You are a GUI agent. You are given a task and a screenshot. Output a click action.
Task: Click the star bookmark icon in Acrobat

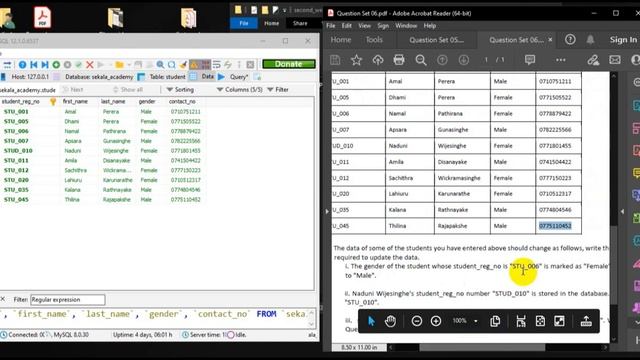[356, 60]
